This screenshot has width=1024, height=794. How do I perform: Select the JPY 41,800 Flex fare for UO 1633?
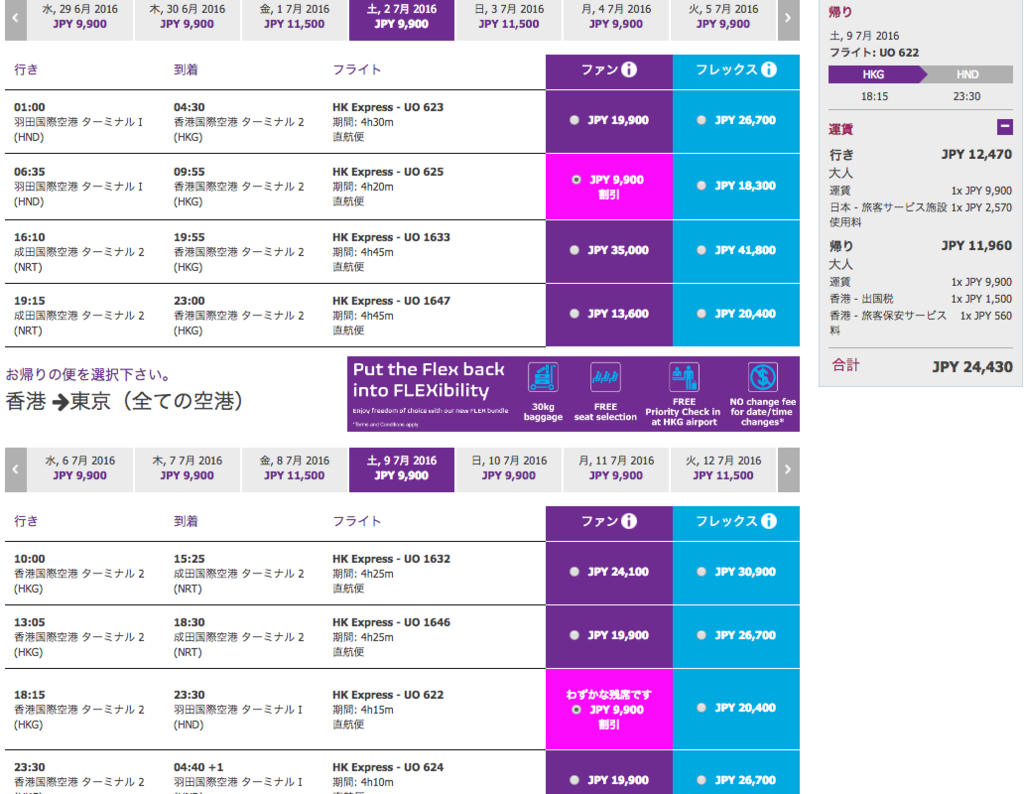(x=701, y=250)
